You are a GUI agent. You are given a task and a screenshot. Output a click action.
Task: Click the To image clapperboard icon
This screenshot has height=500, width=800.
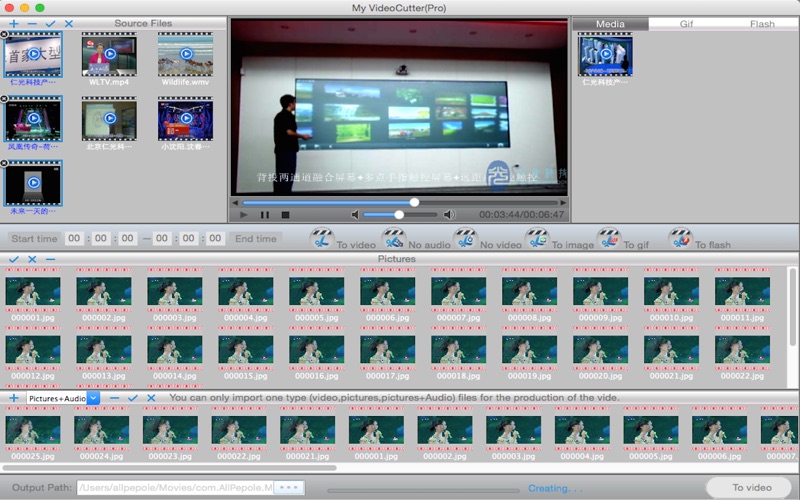(537, 238)
